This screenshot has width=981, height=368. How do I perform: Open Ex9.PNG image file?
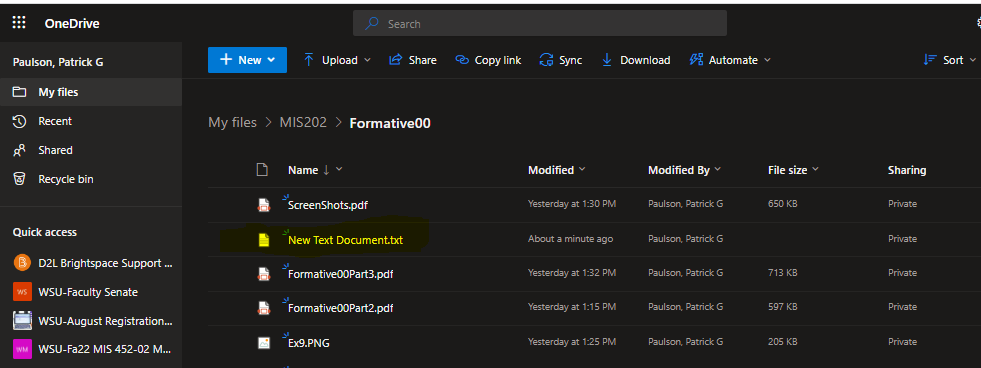[x=309, y=343]
